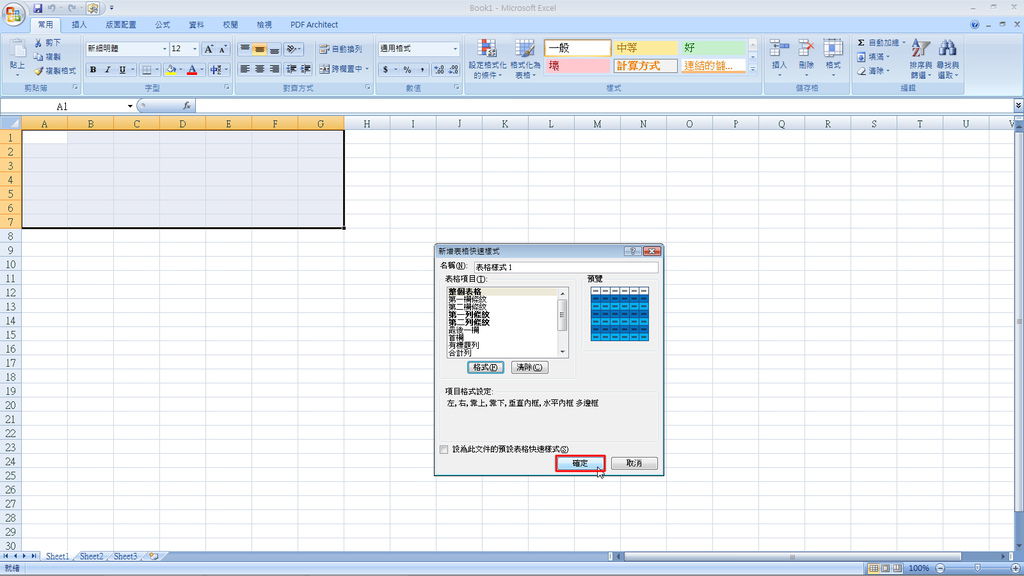Center text horizontally
Image resolution: width=1024 pixels, height=576 pixels.
pos(259,69)
